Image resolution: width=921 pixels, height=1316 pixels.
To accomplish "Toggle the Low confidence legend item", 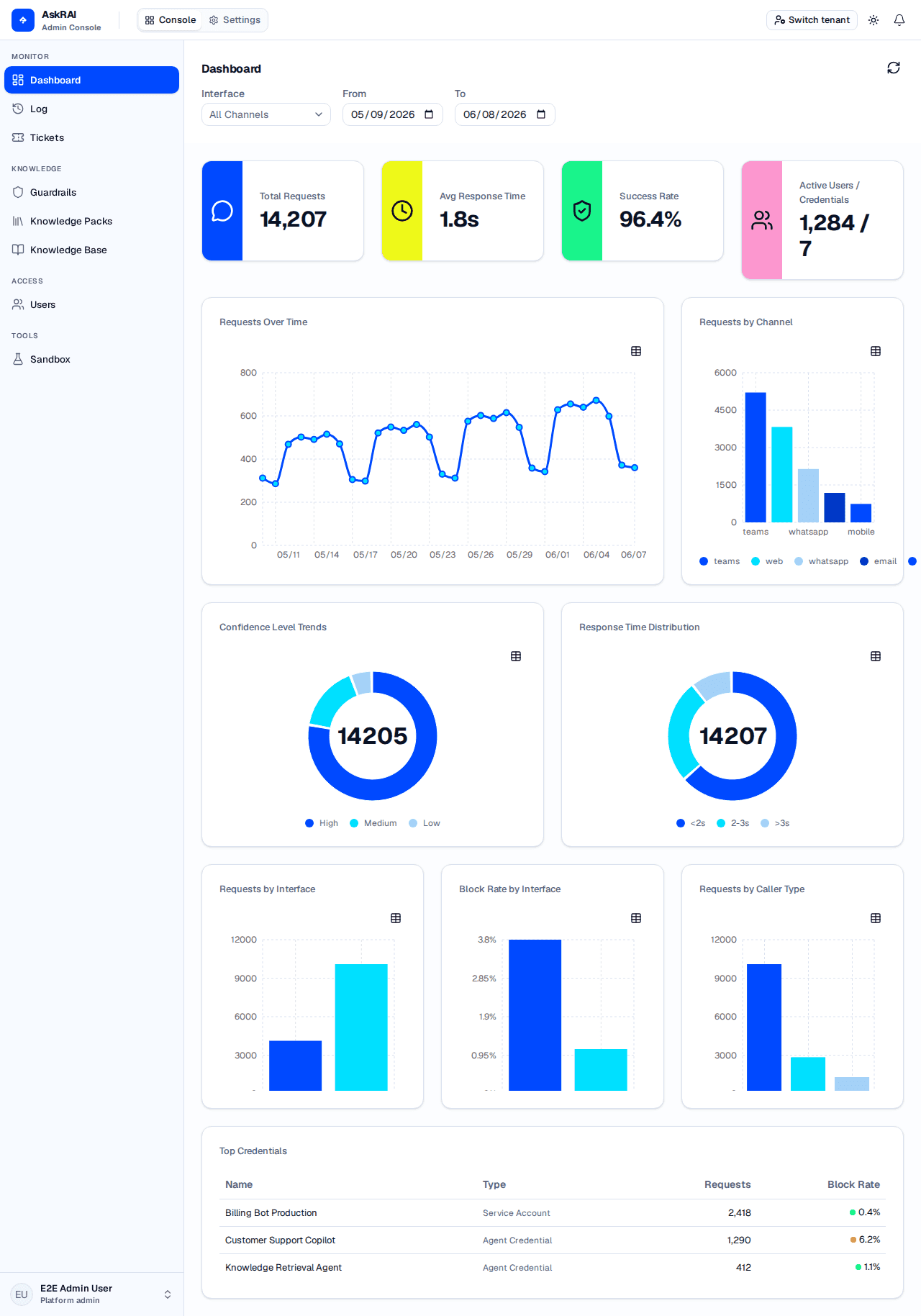I will (425, 823).
